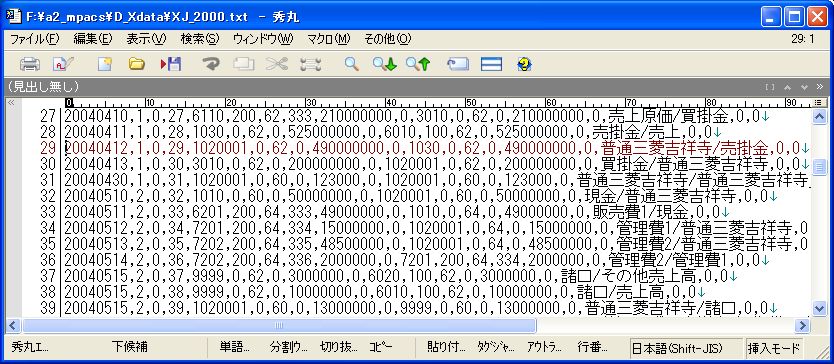Open a file with the folder icon
The height and width of the screenshot is (364, 834).
[x=137, y=64]
